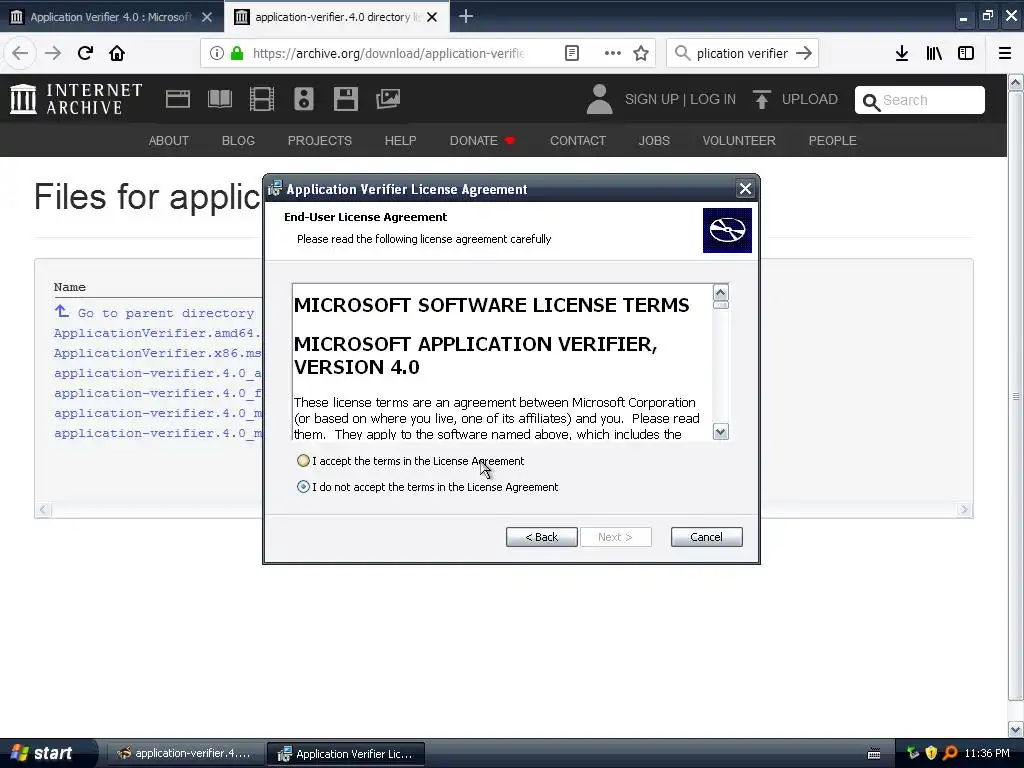Bookmark this page with the star

(641, 53)
